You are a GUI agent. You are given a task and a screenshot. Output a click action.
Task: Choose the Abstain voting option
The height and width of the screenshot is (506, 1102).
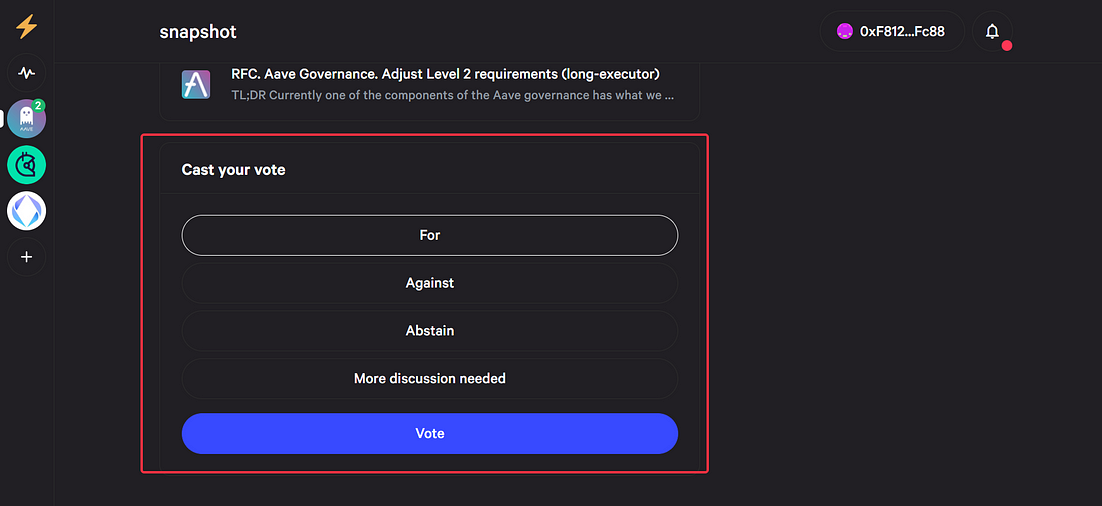point(429,331)
